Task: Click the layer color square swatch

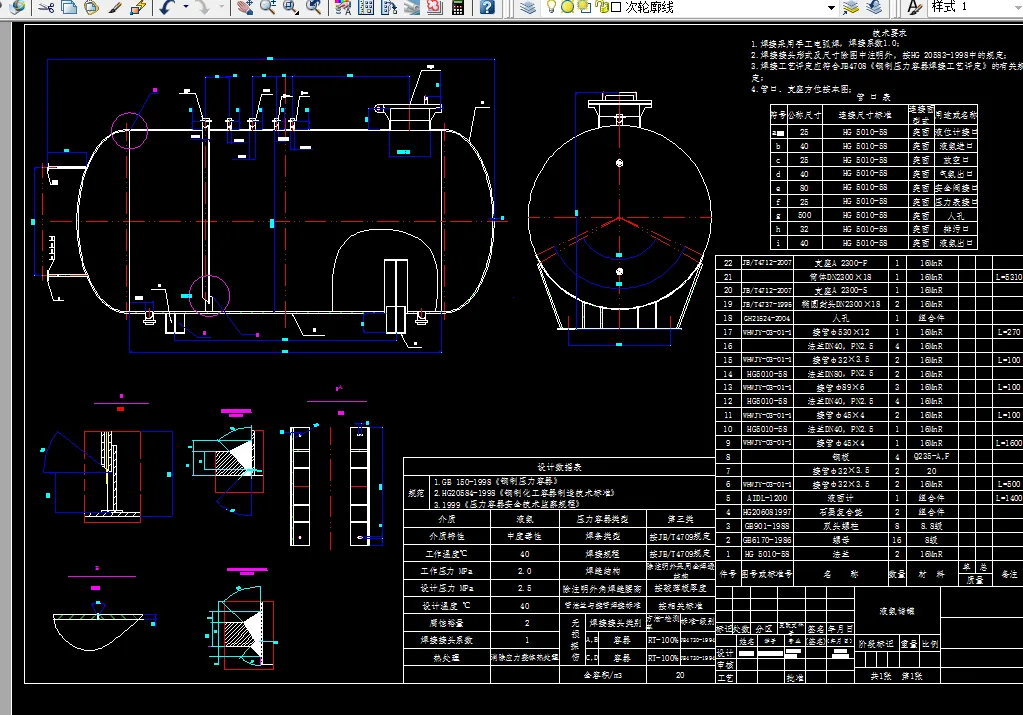Action: (x=616, y=7)
